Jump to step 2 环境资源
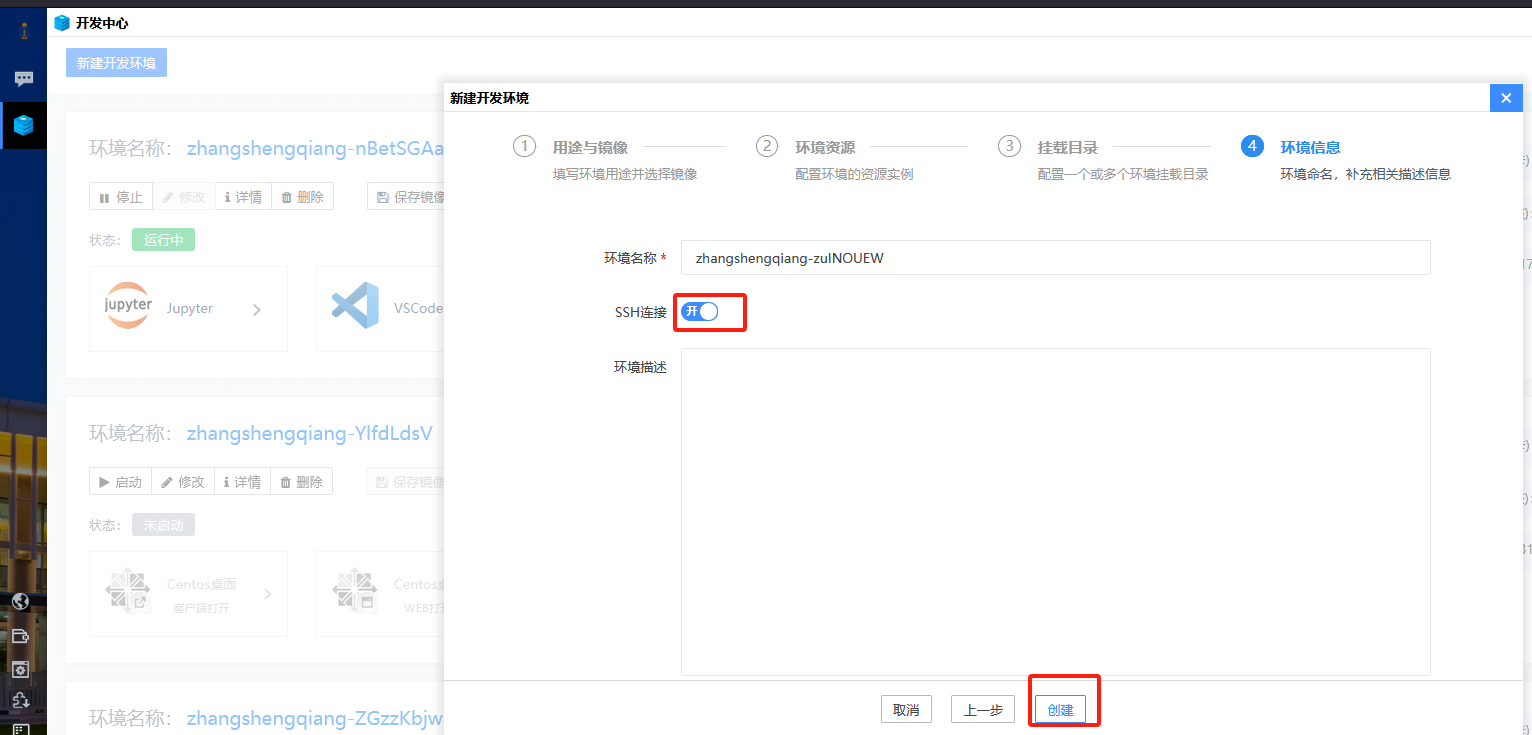1532x735 pixels. point(825,147)
